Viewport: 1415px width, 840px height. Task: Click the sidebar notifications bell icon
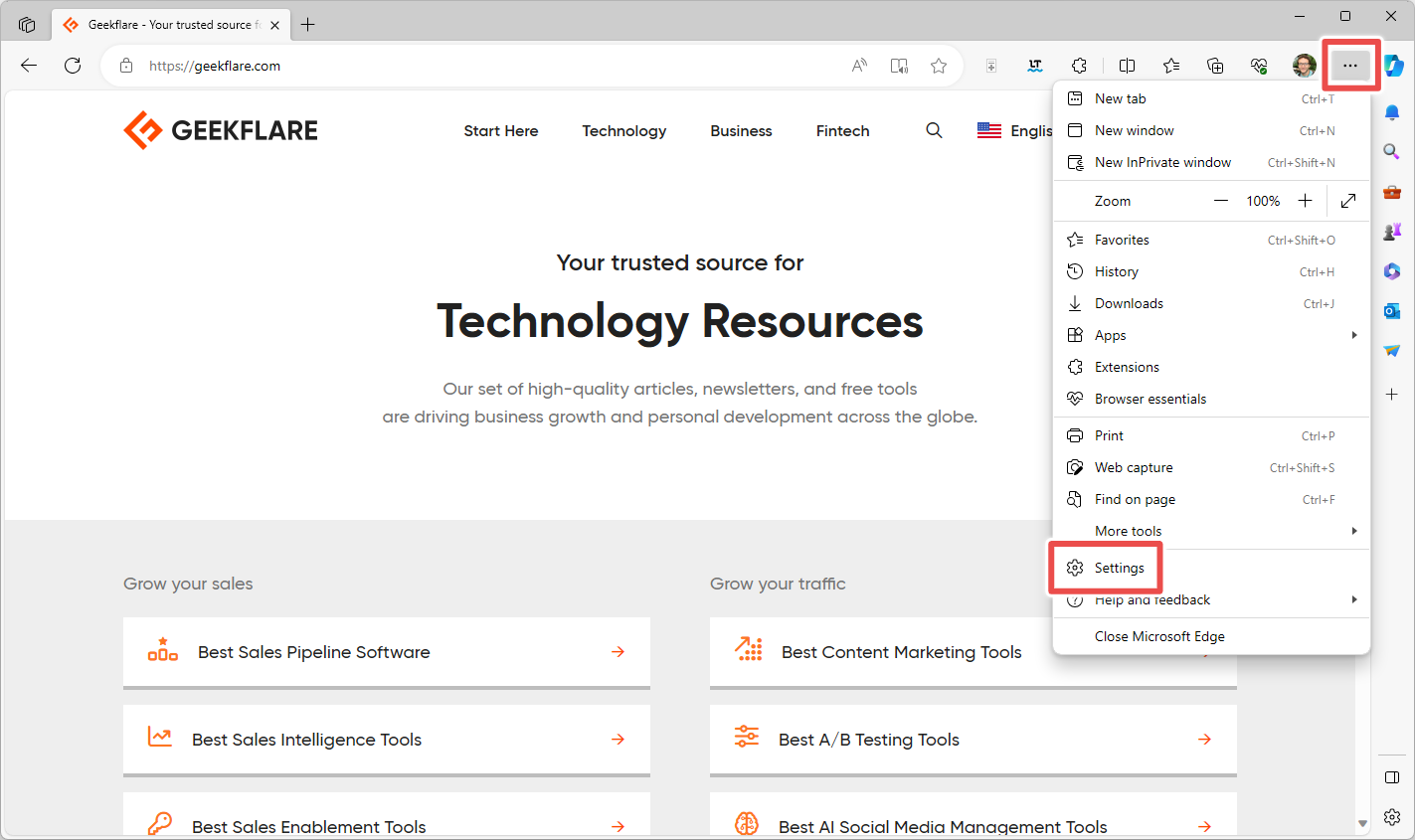1392,112
